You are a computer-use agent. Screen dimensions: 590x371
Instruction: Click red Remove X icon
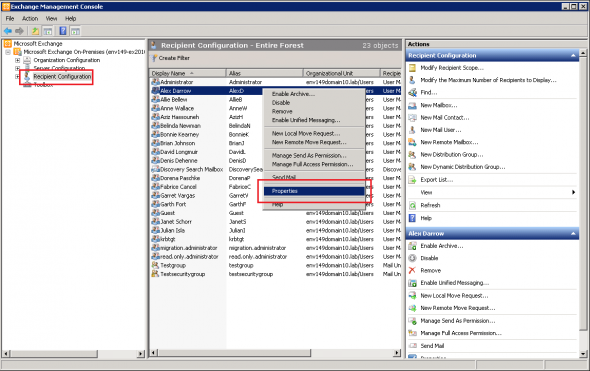[412, 270]
